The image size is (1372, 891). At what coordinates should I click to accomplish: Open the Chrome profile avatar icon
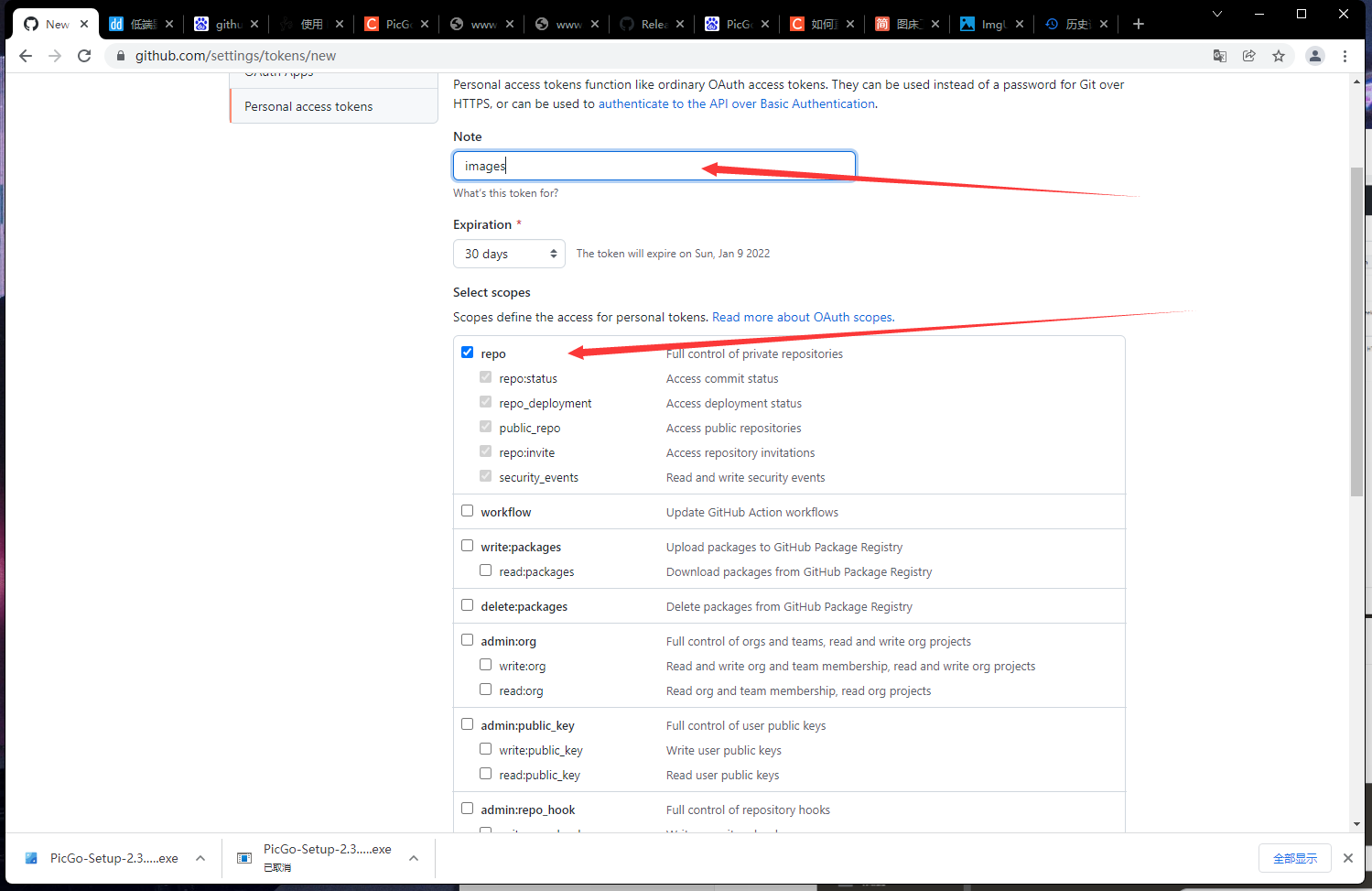[1315, 56]
